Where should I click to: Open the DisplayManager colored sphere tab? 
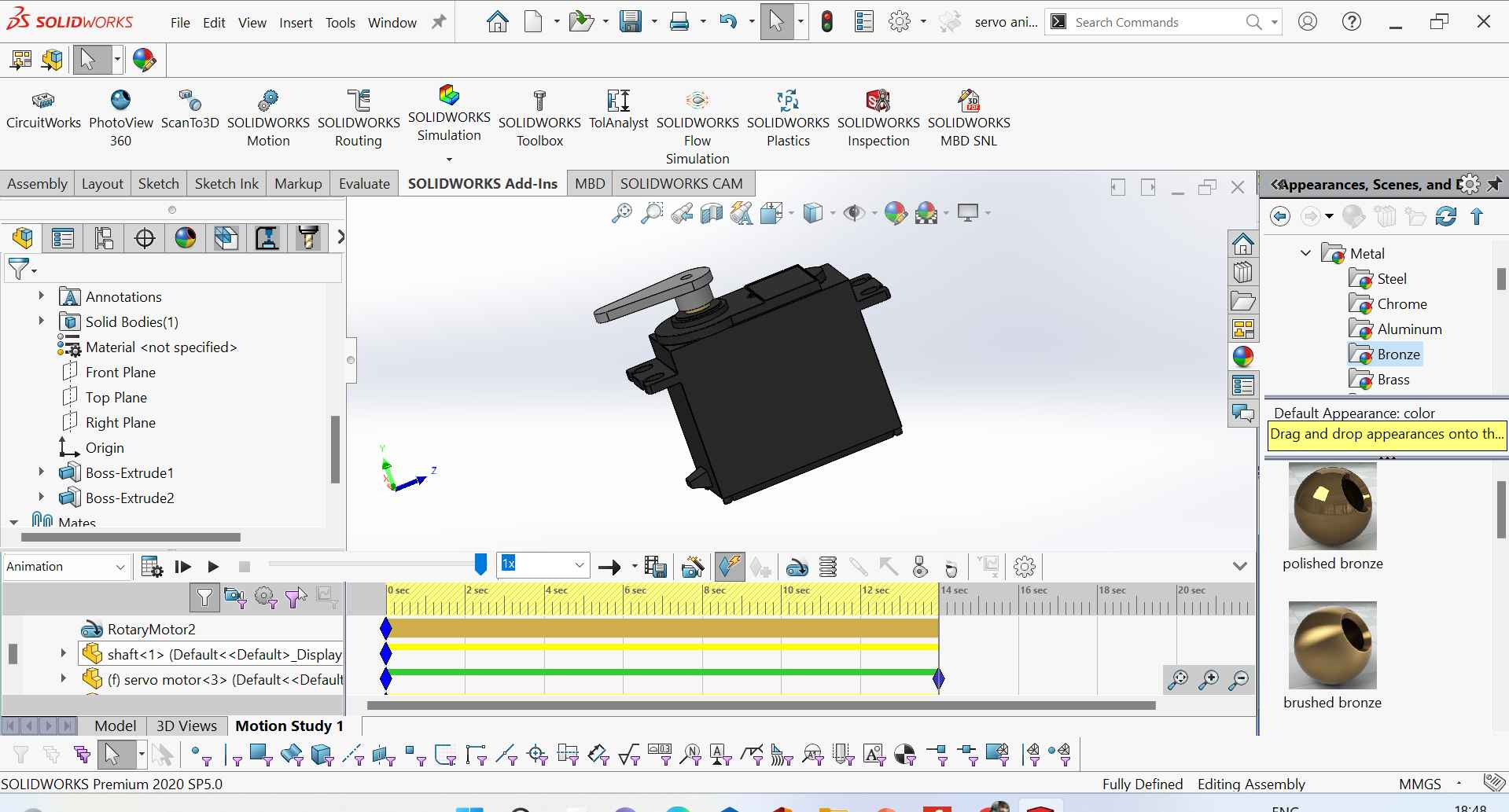point(186,237)
